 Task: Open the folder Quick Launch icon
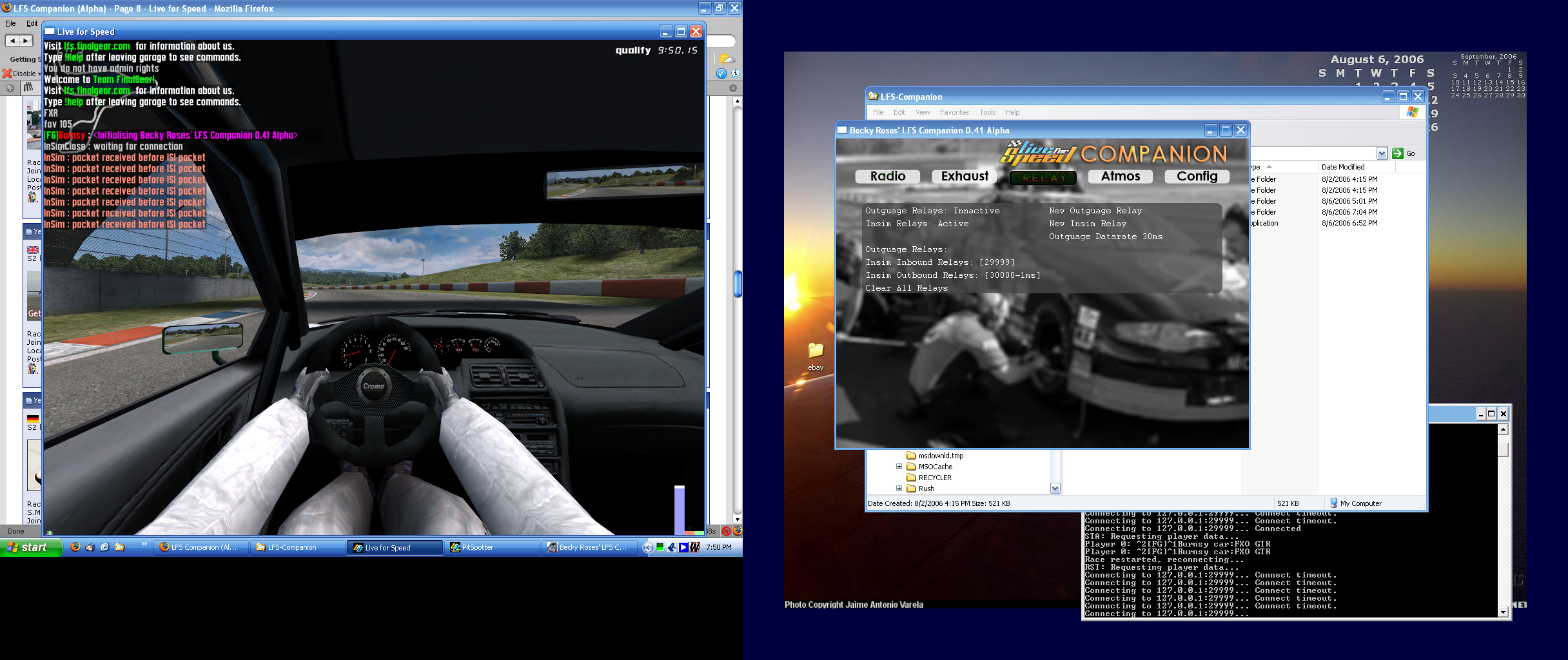pos(119,547)
